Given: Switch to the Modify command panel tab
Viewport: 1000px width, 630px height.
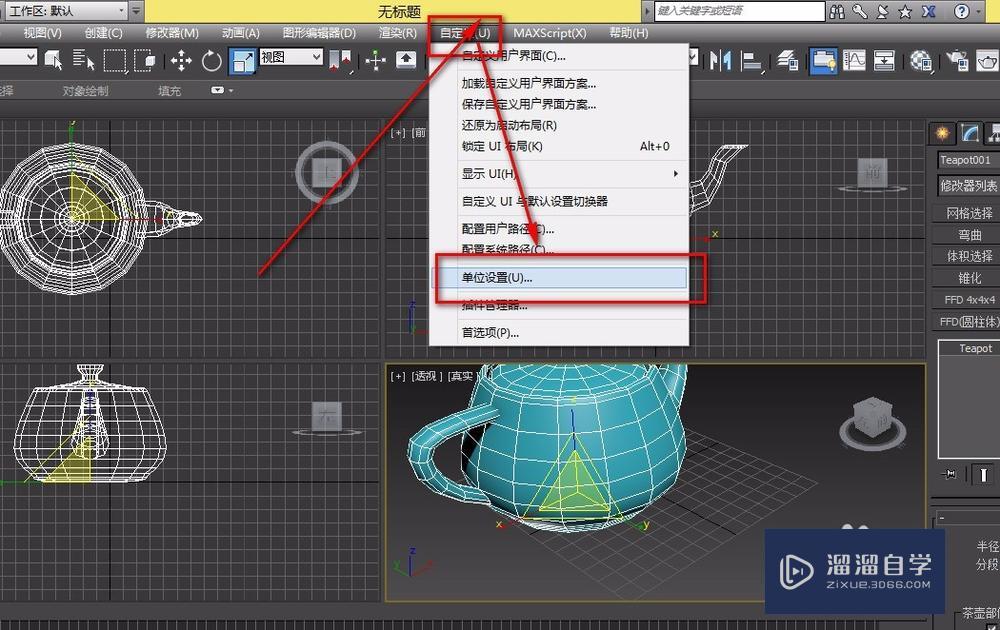Looking at the screenshot, I should click(970, 133).
